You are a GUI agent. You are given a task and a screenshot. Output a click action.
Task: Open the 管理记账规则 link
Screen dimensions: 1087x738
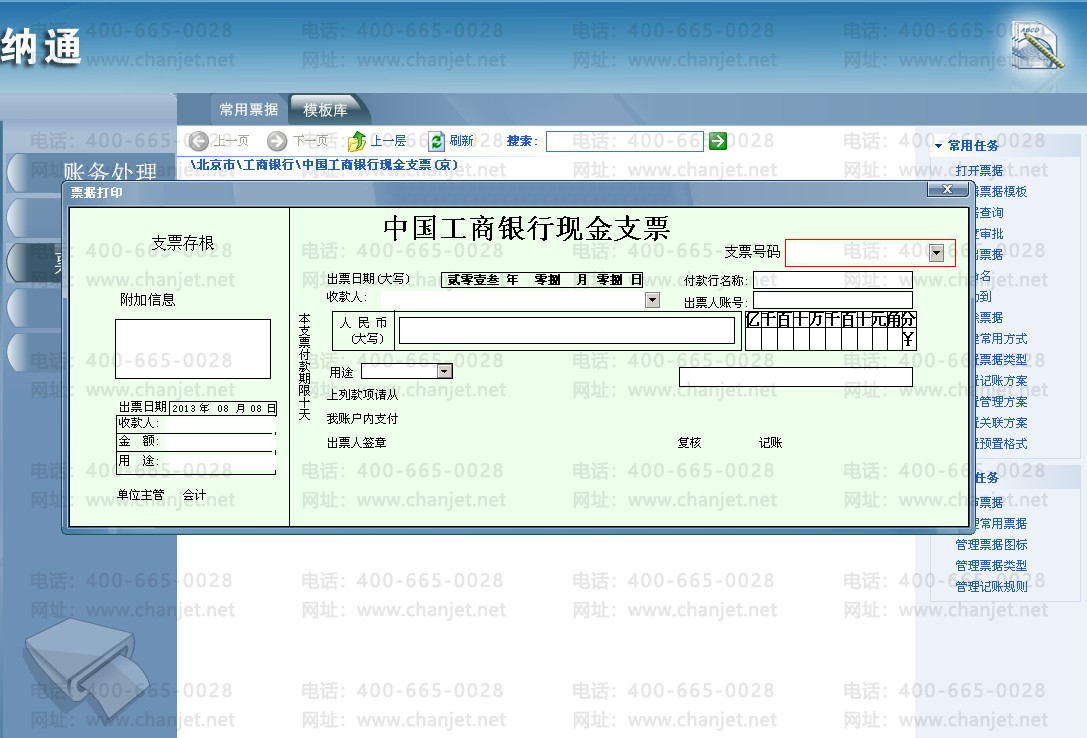(x=991, y=586)
